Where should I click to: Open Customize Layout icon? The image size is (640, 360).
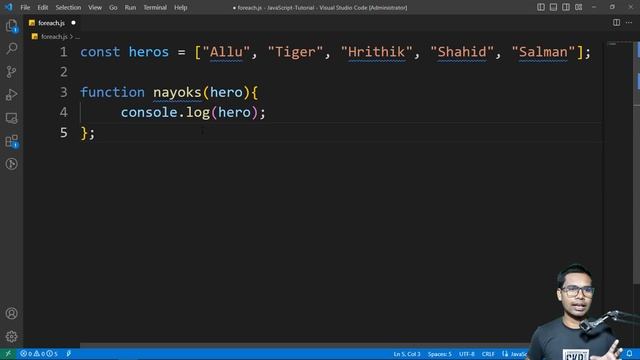[x=579, y=7]
